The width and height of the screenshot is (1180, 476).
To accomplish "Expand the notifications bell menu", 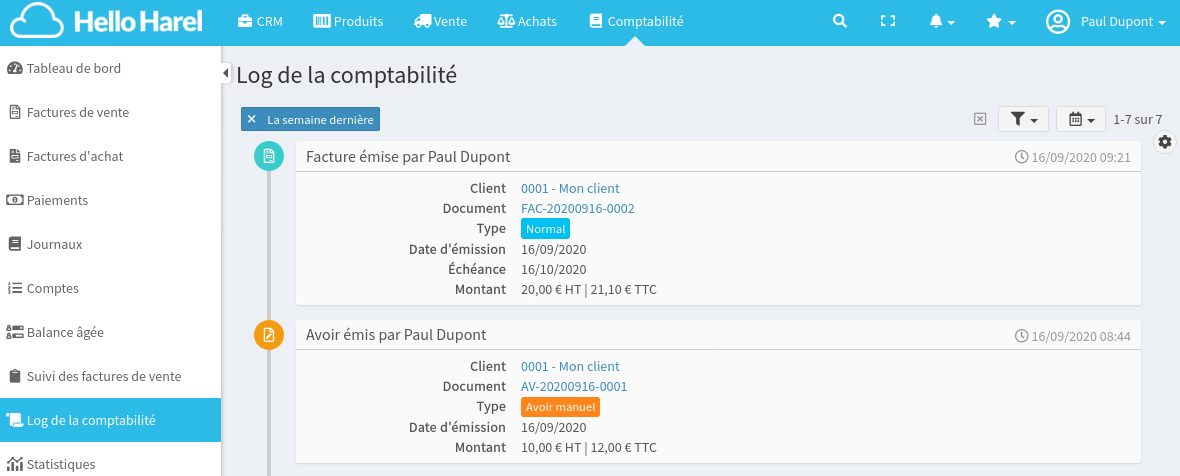I will click(x=941, y=21).
